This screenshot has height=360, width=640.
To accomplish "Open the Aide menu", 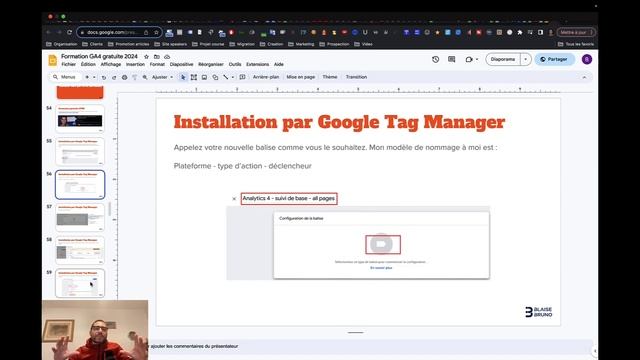I will click(279, 64).
